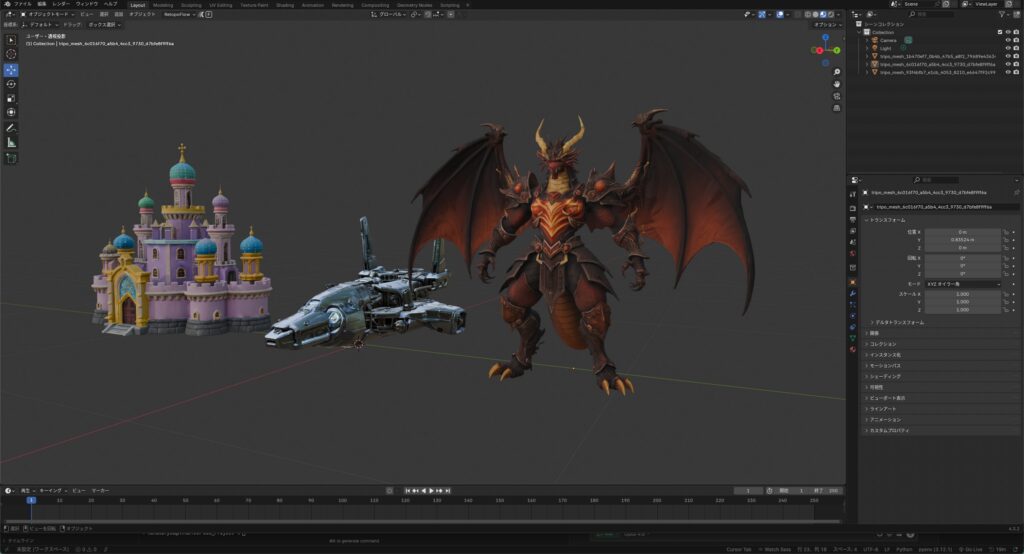Screen dimensions: 1024x554
Task: Hide the Camera object with eye icon
Action: coord(1007,40)
